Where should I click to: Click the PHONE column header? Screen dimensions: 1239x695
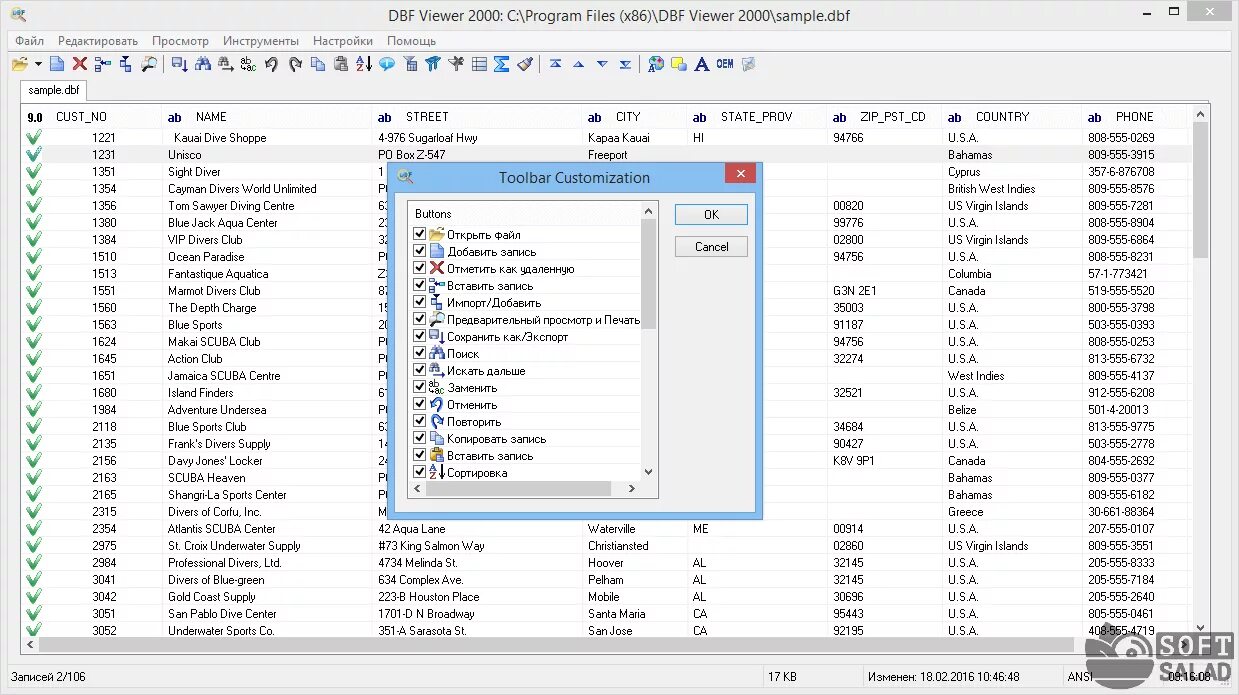1137,117
